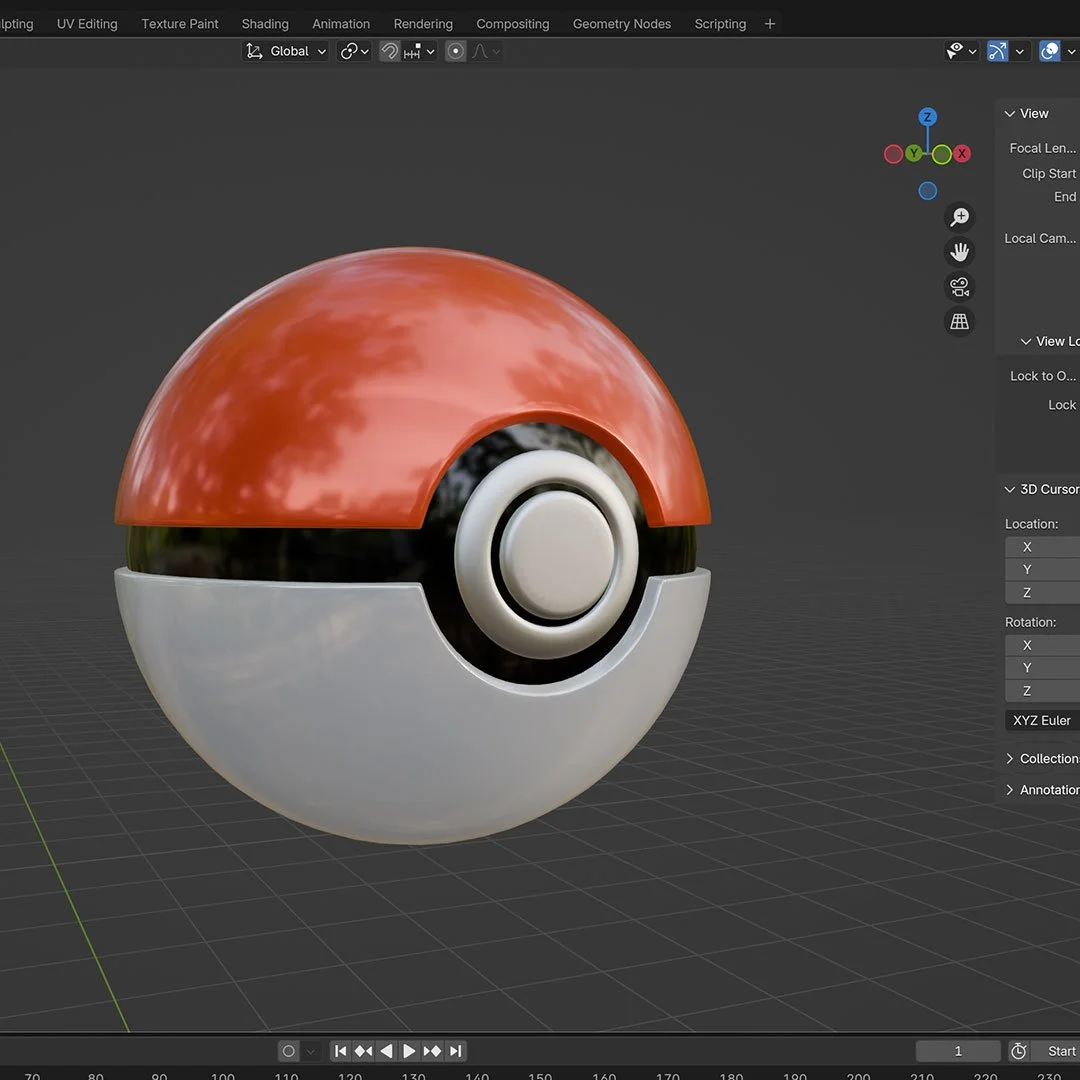Jump to the timeline's first frame
Screen dimensions: 1080x1080
(340, 1051)
